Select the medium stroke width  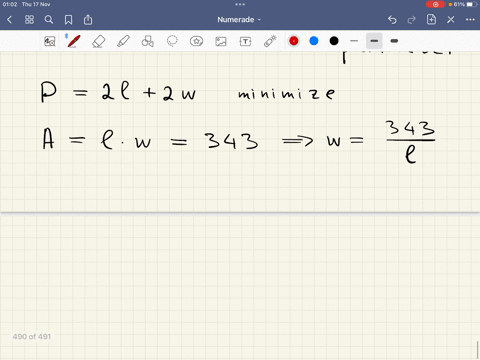click(x=374, y=41)
